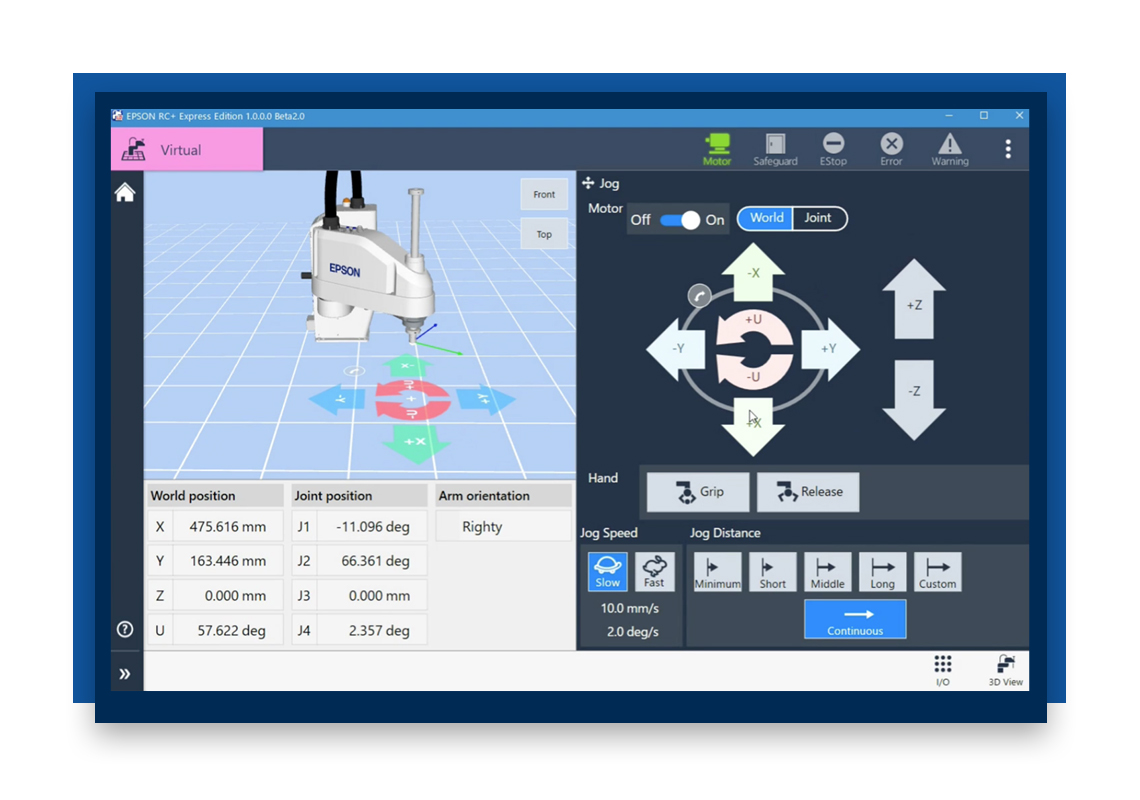The height and width of the screenshot is (800, 1140).
Task: Click the Warning triangle icon
Action: [x=949, y=149]
